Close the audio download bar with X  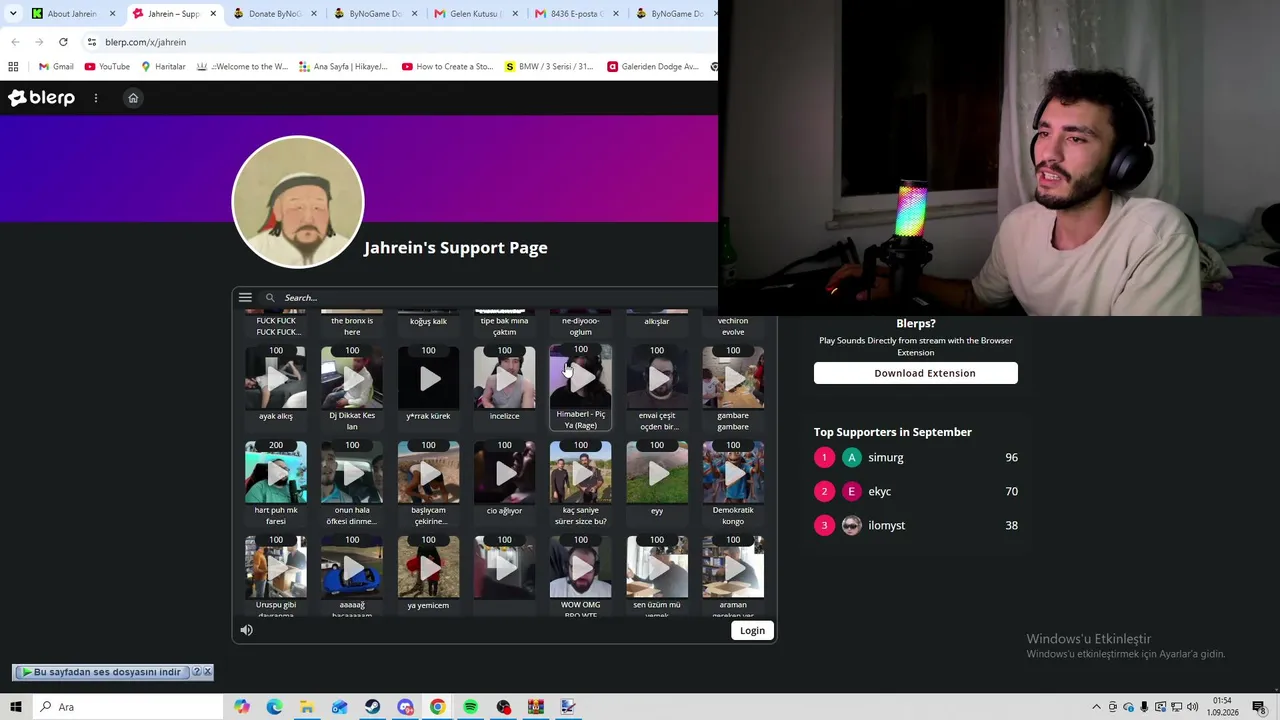coord(207,672)
